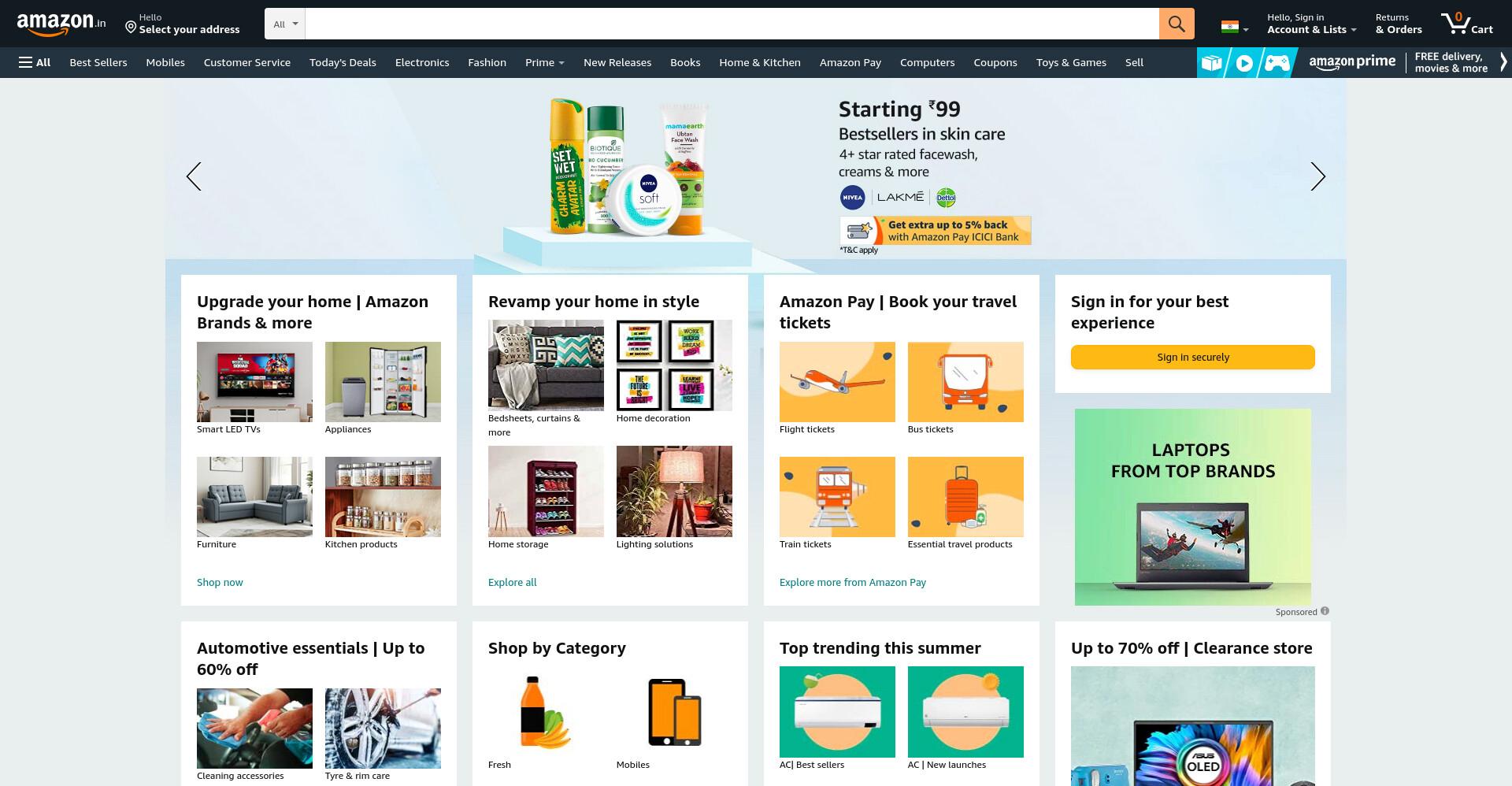
Task: Click the sponsored ad info icon
Action: point(1325,611)
